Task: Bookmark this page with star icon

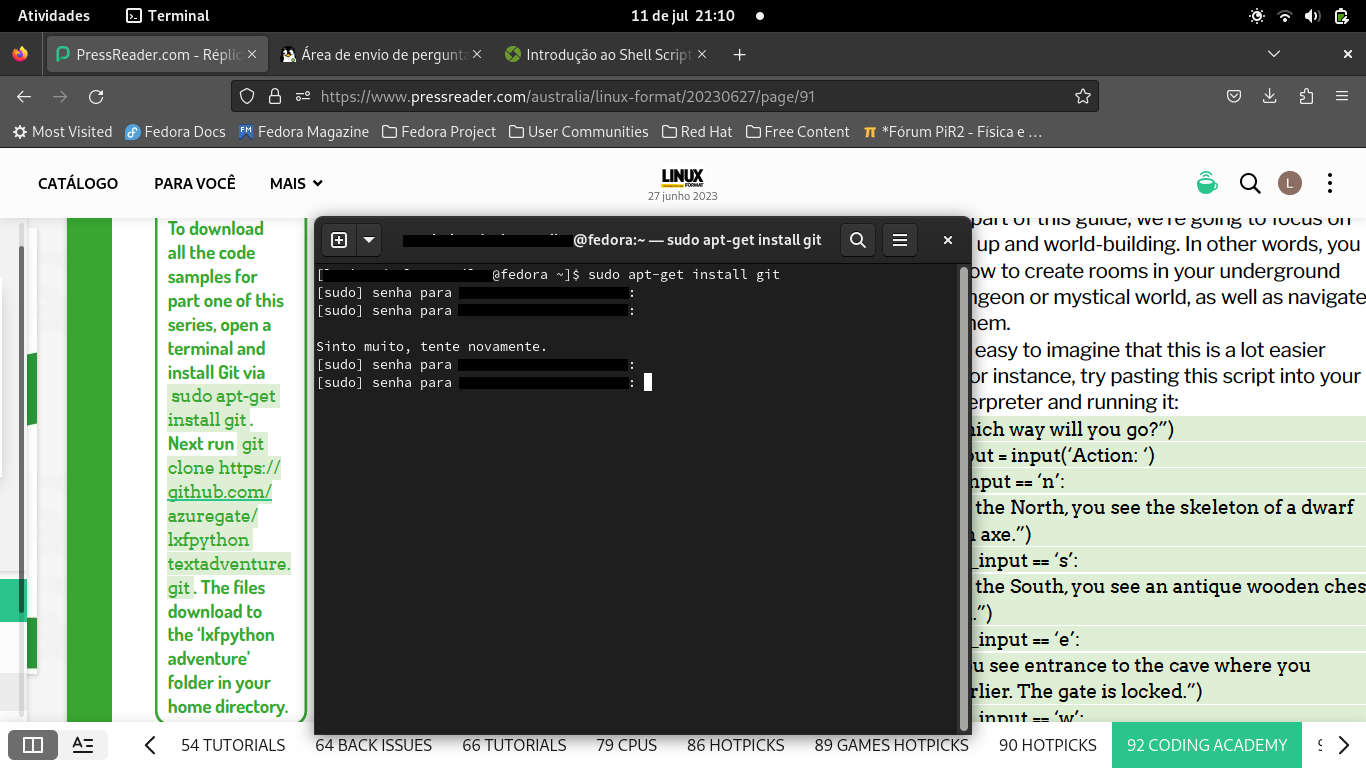Action: [1082, 97]
